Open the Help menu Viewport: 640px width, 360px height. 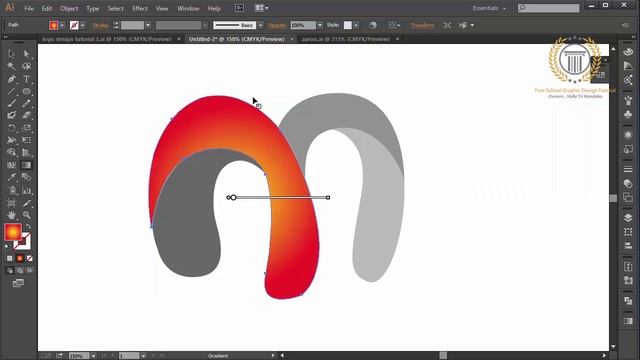click(214, 8)
